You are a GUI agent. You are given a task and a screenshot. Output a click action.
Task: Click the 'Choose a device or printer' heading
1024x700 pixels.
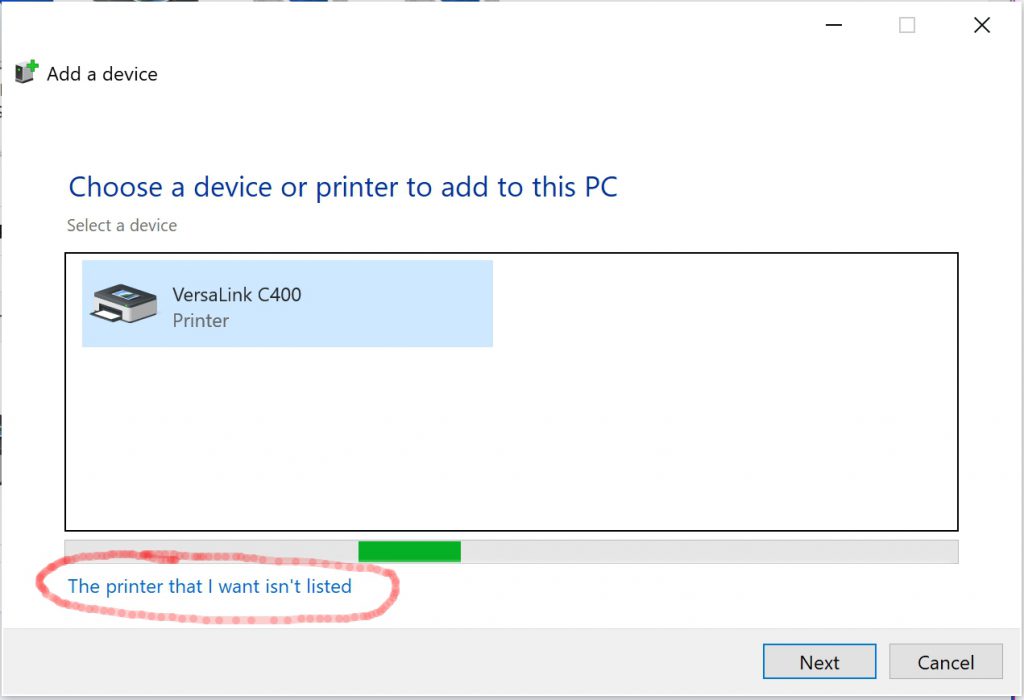pyautogui.click(x=343, y=187)
